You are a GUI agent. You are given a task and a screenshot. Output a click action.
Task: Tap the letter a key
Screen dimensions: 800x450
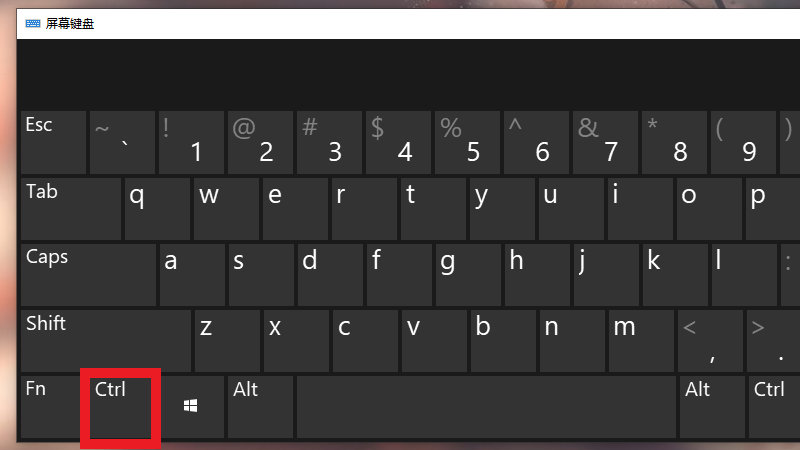tap(192, 274)
